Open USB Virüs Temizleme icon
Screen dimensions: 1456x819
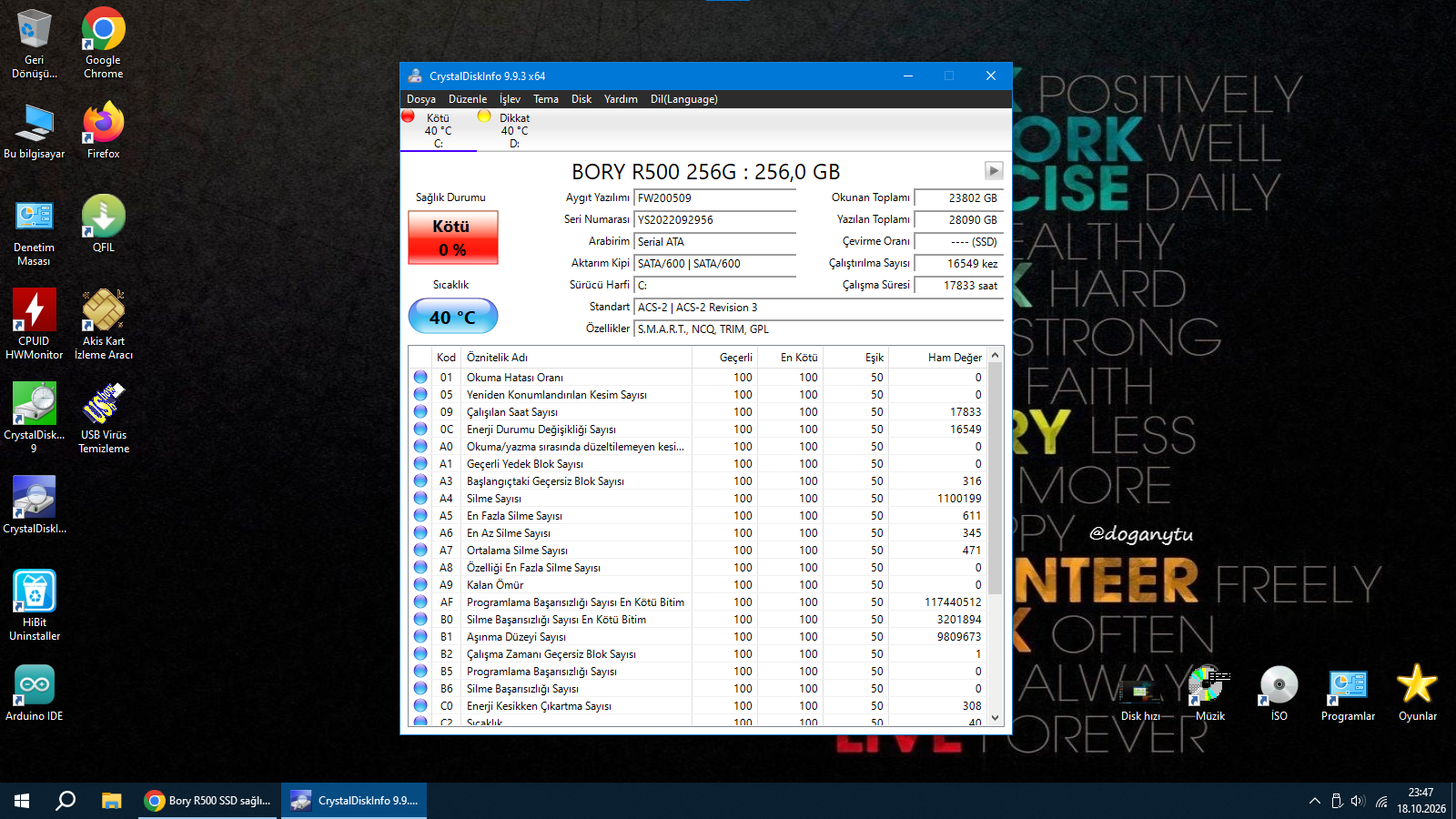pyautogui.click(x=103, y=418)
